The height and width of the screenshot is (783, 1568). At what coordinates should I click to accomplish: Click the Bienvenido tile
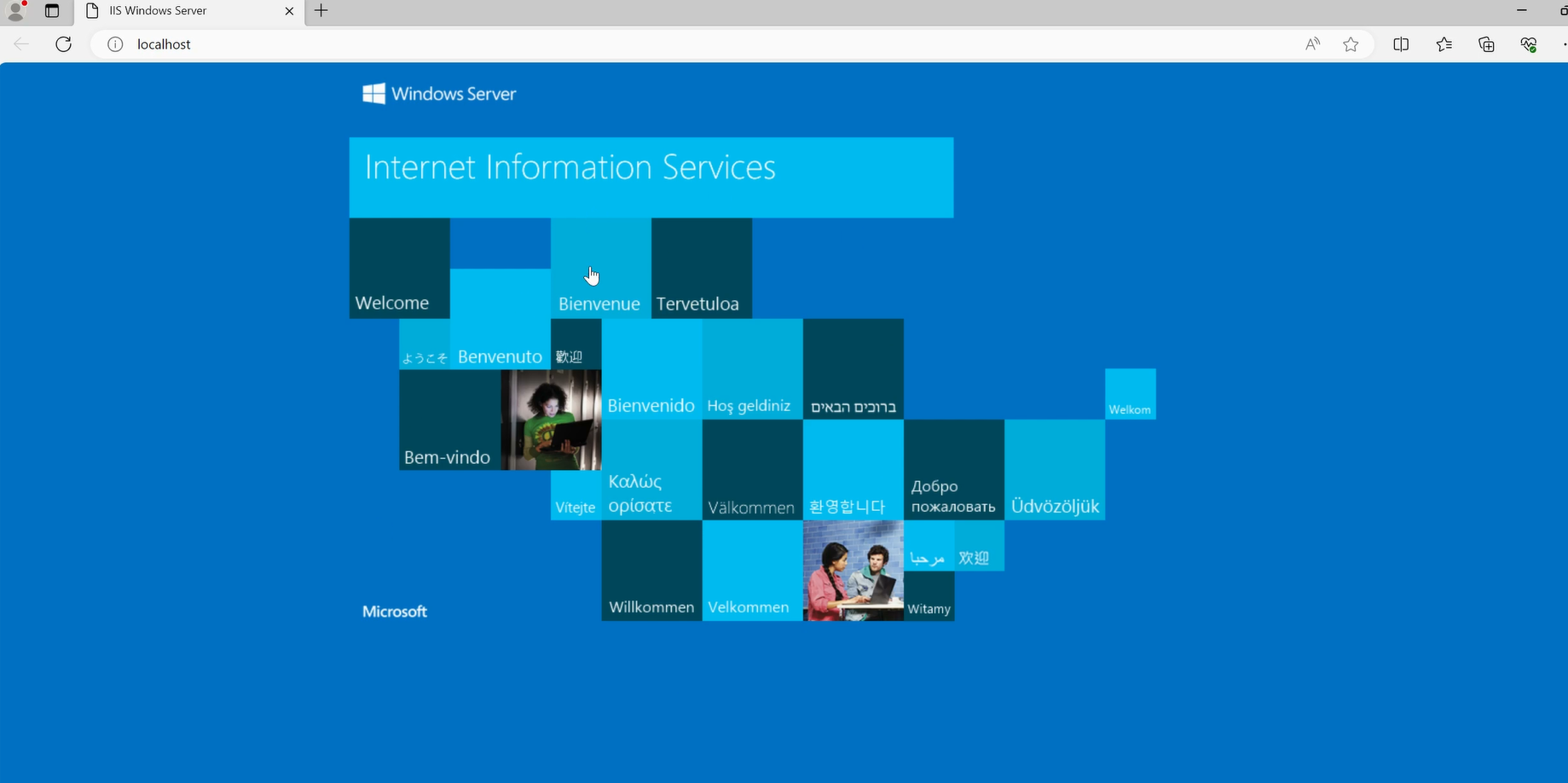tap(651, 369)
